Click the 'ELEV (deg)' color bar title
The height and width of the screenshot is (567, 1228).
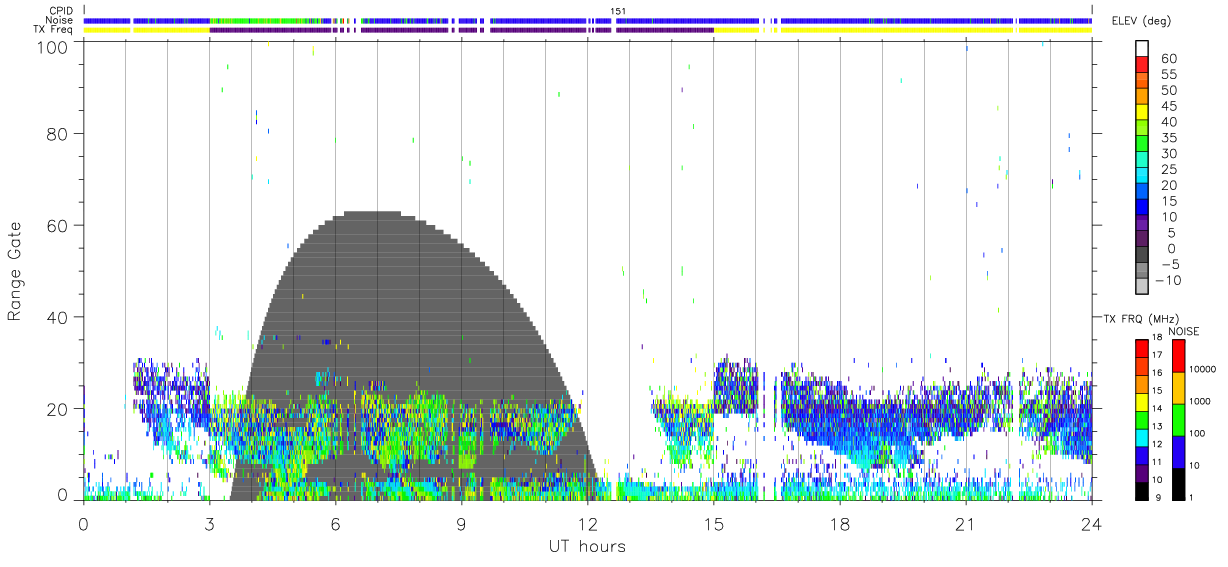tap(1141, 21)
